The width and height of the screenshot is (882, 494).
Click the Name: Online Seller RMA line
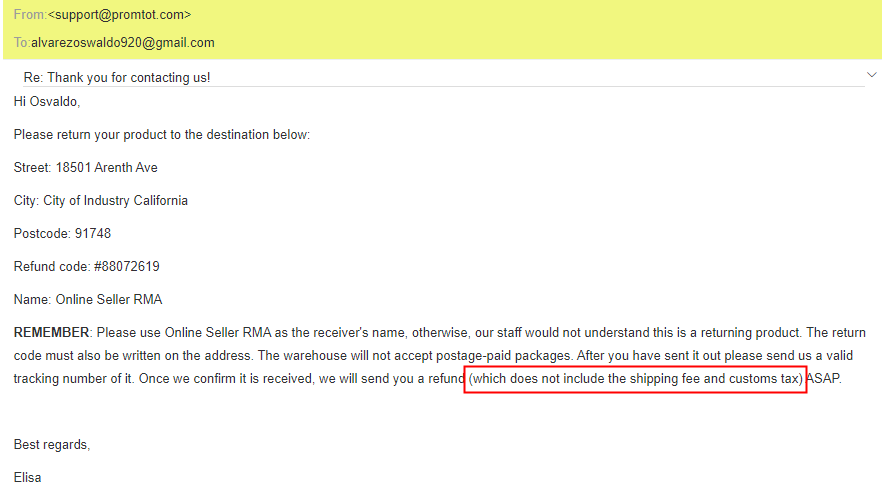[x=88, y=299]
